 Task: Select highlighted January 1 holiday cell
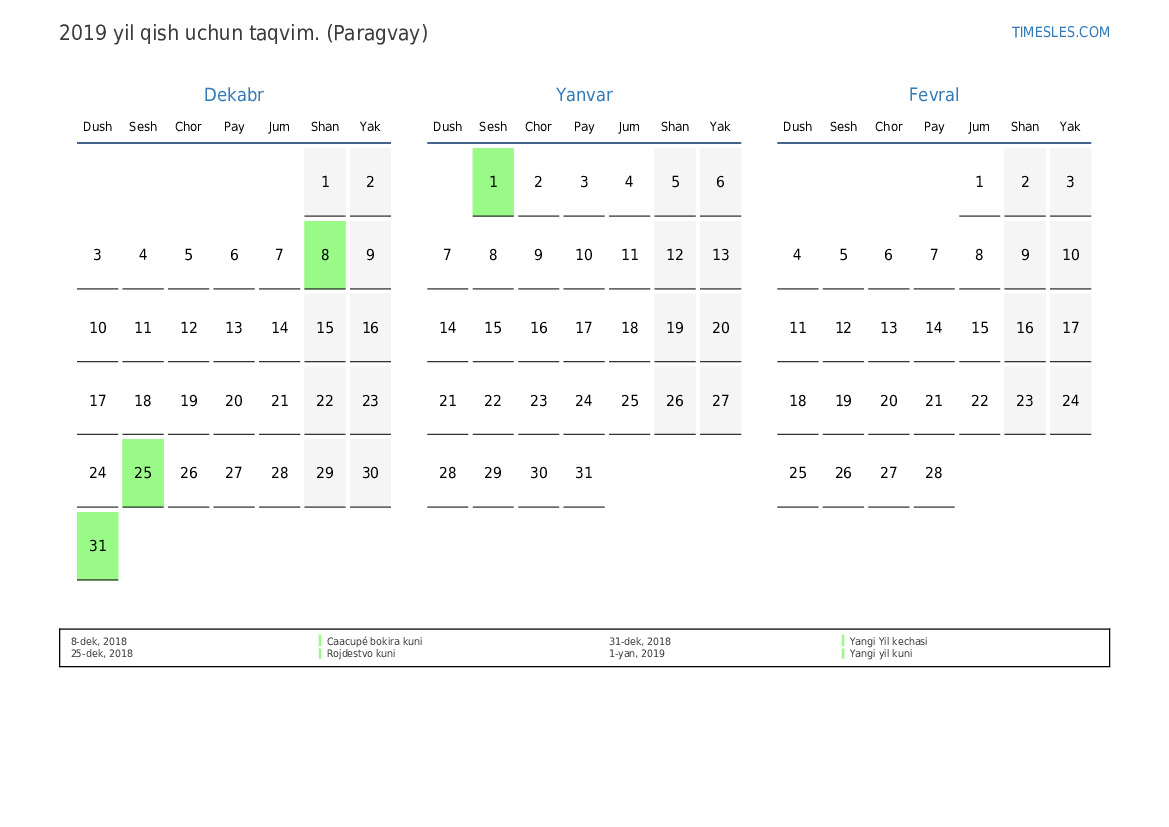coord(493,182)
